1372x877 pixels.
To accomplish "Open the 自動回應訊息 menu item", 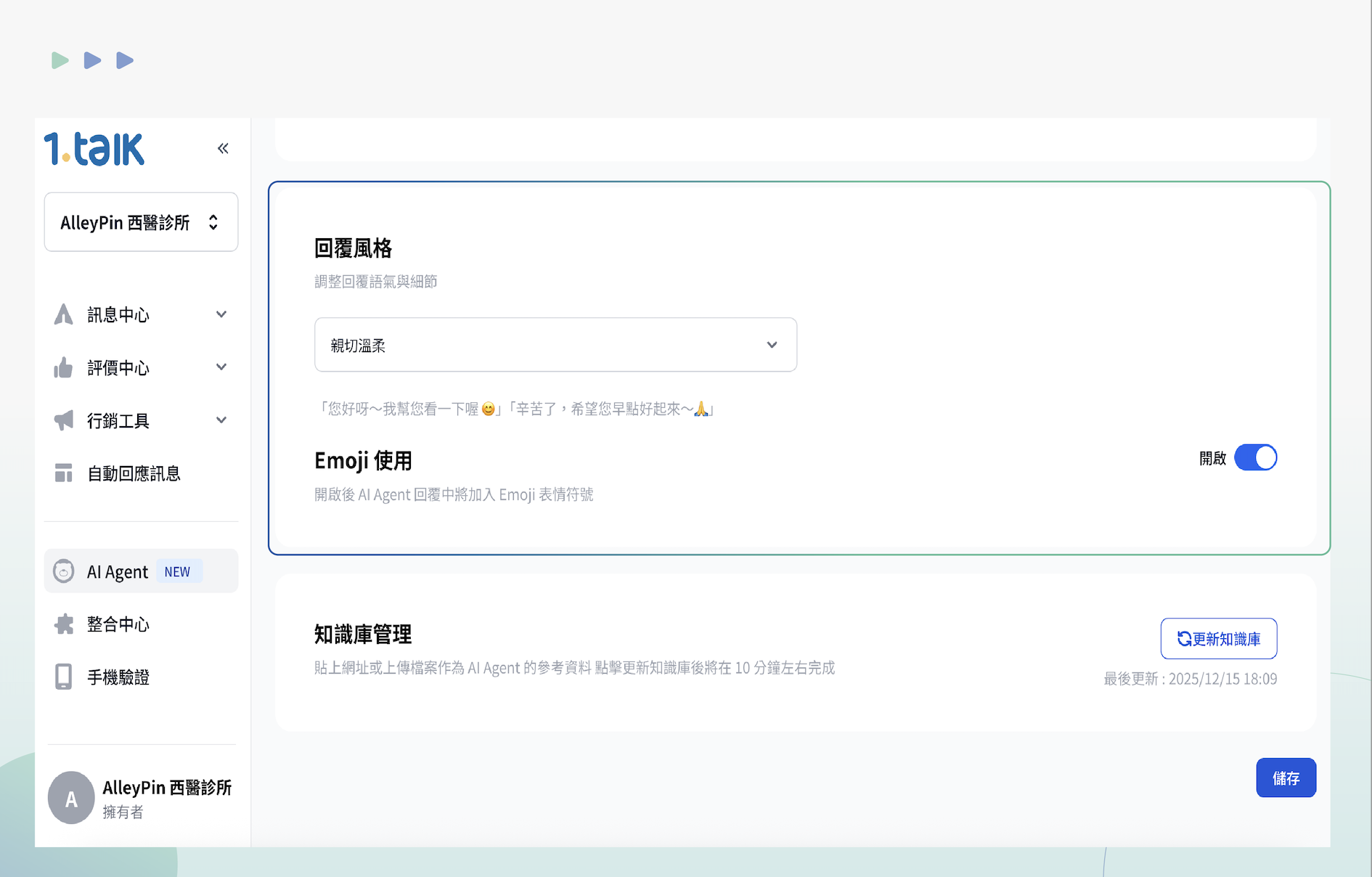I will coord(134,474).
